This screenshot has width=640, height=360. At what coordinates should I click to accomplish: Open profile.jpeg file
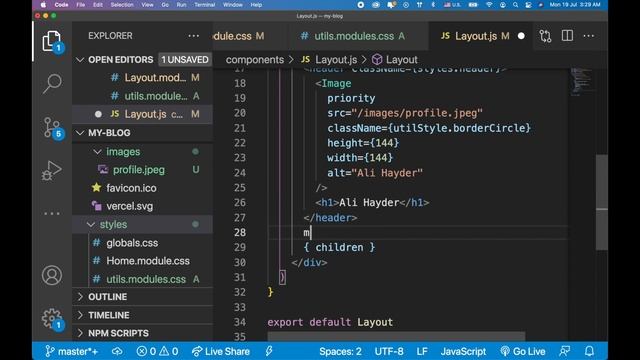[142, 170]
